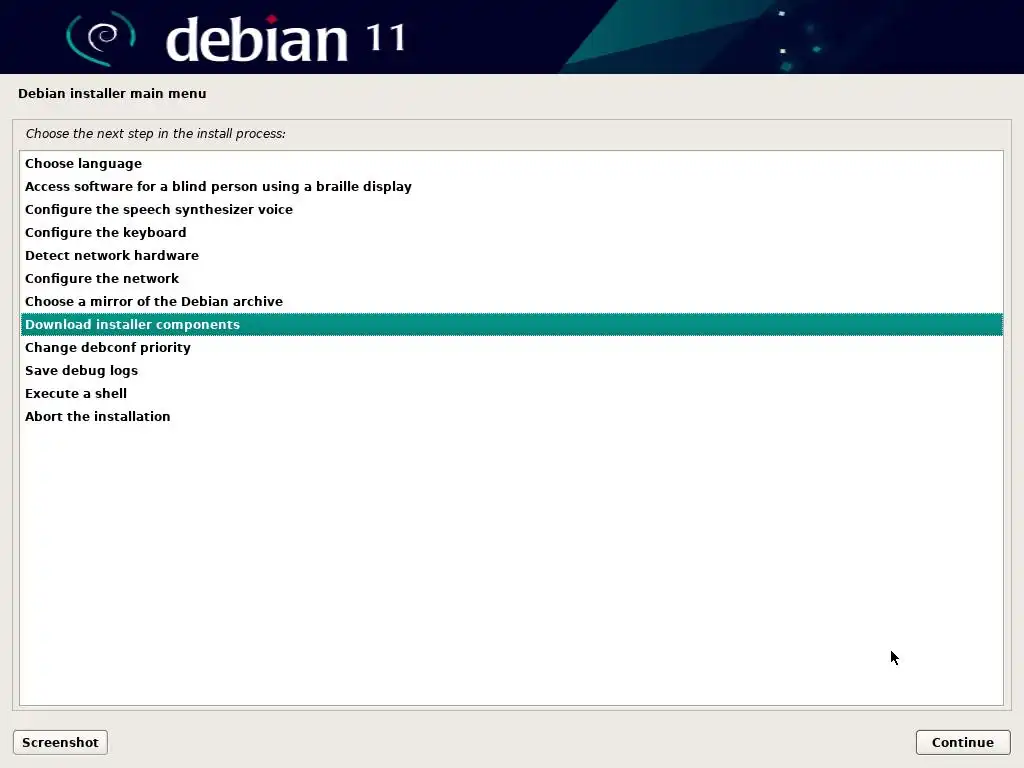Click highlighted Download installer components row

(x=511, y=325)
